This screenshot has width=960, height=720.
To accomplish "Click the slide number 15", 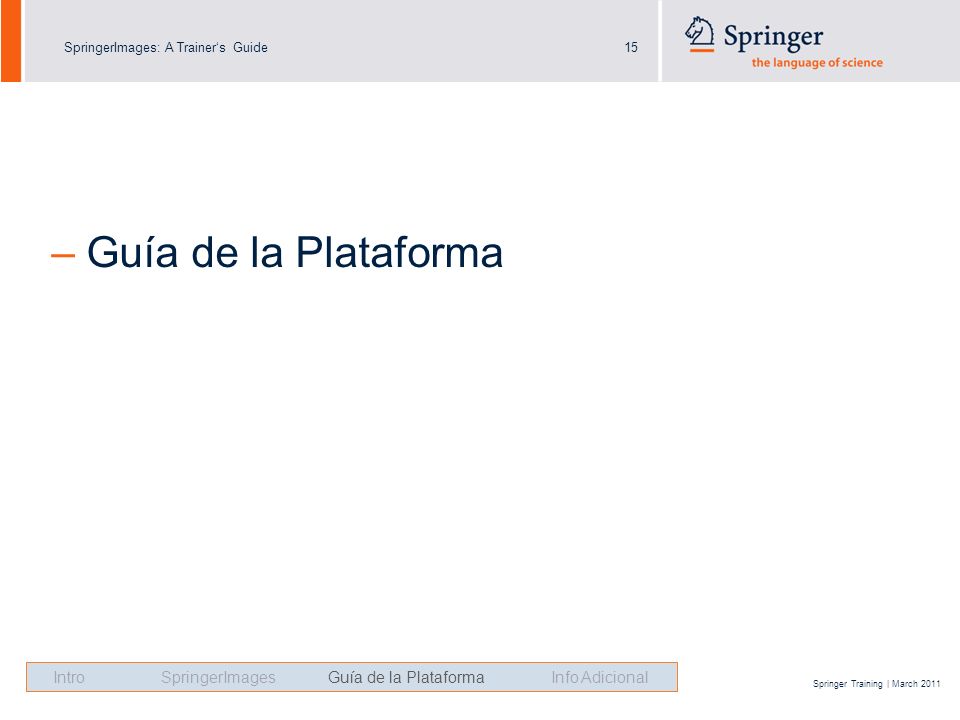I will pos(631,47).
